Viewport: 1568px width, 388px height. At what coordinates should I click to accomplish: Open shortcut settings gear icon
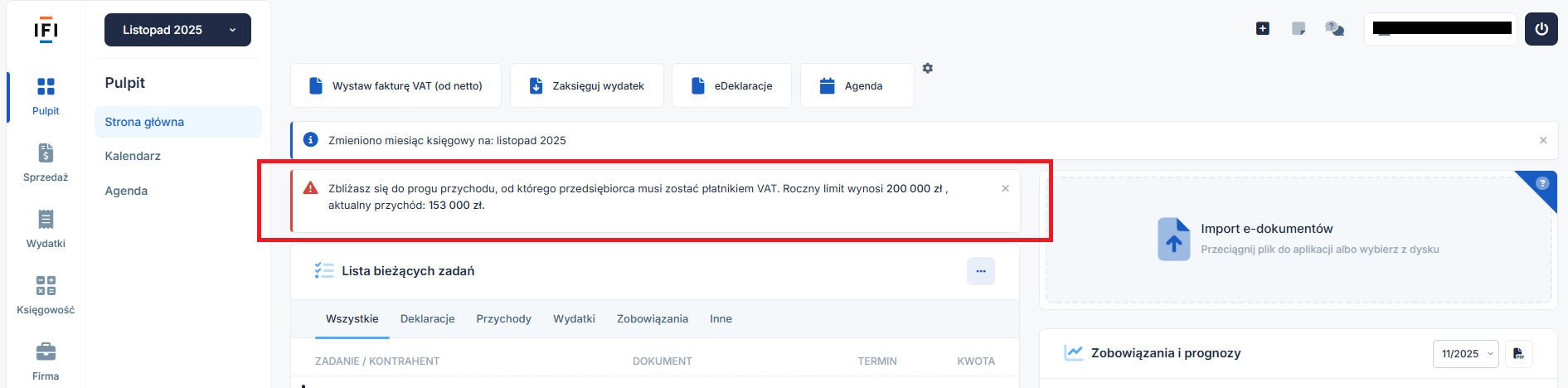[928, 68]
